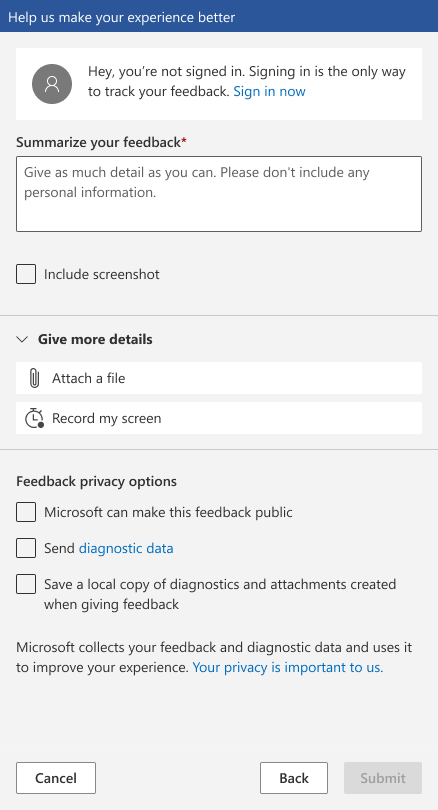Go Back to the previous step

[294, 778]
